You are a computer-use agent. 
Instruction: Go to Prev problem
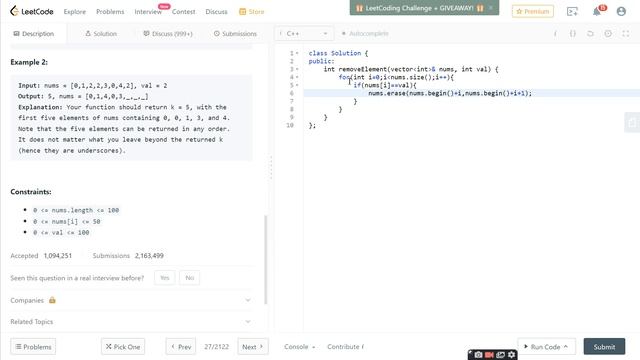click(x=181, y=347)
